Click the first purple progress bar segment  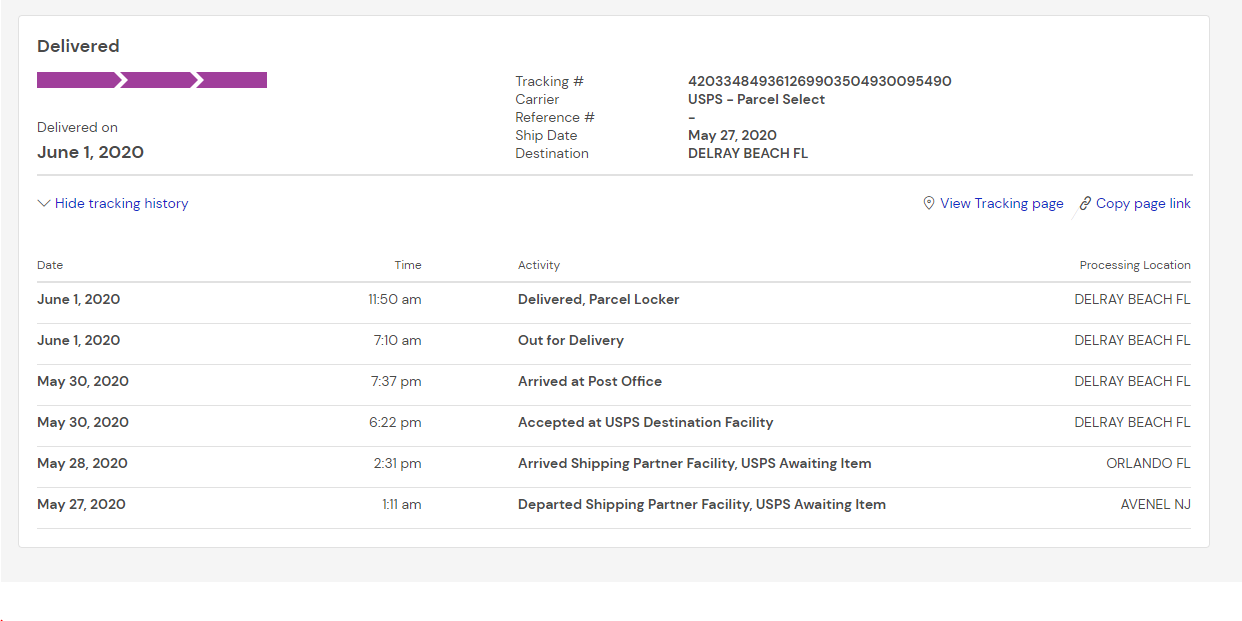click(77, 80)
